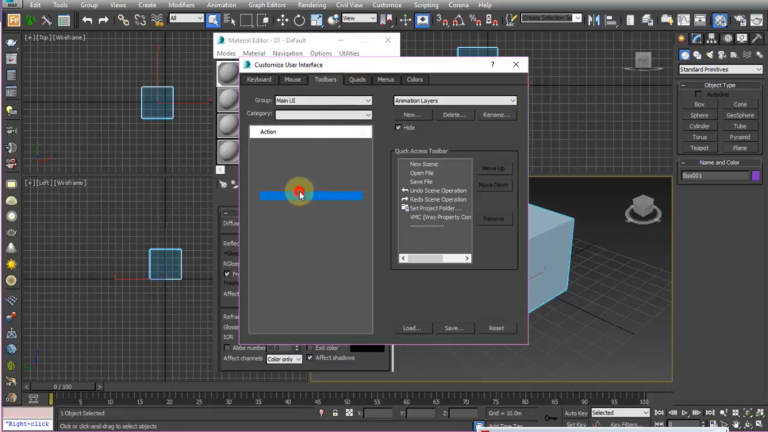Click the Unlink Selection icon
768x432 pixels.
[x=140, y=20]
